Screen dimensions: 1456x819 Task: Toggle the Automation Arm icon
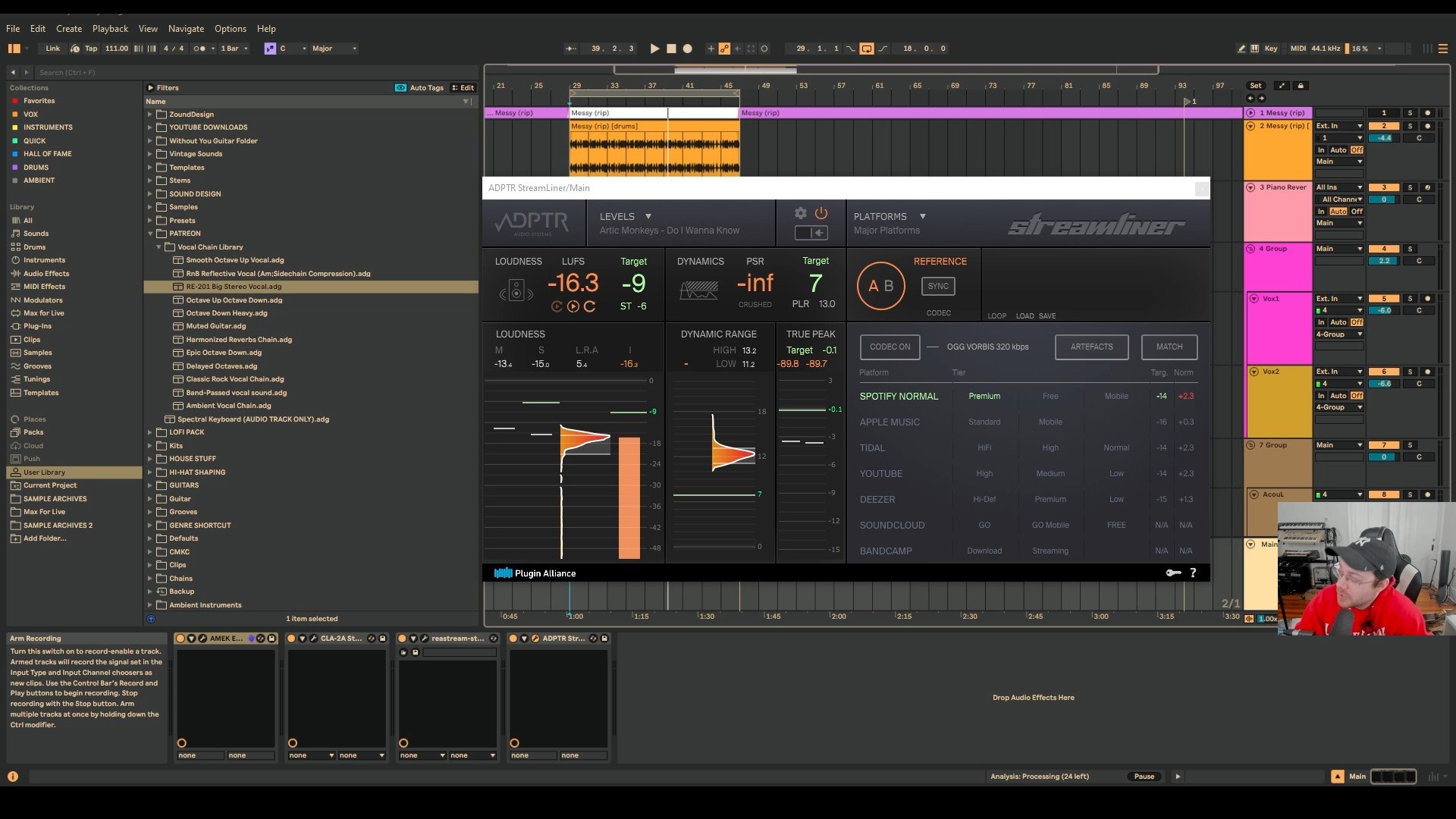click(x=724, y=49)
